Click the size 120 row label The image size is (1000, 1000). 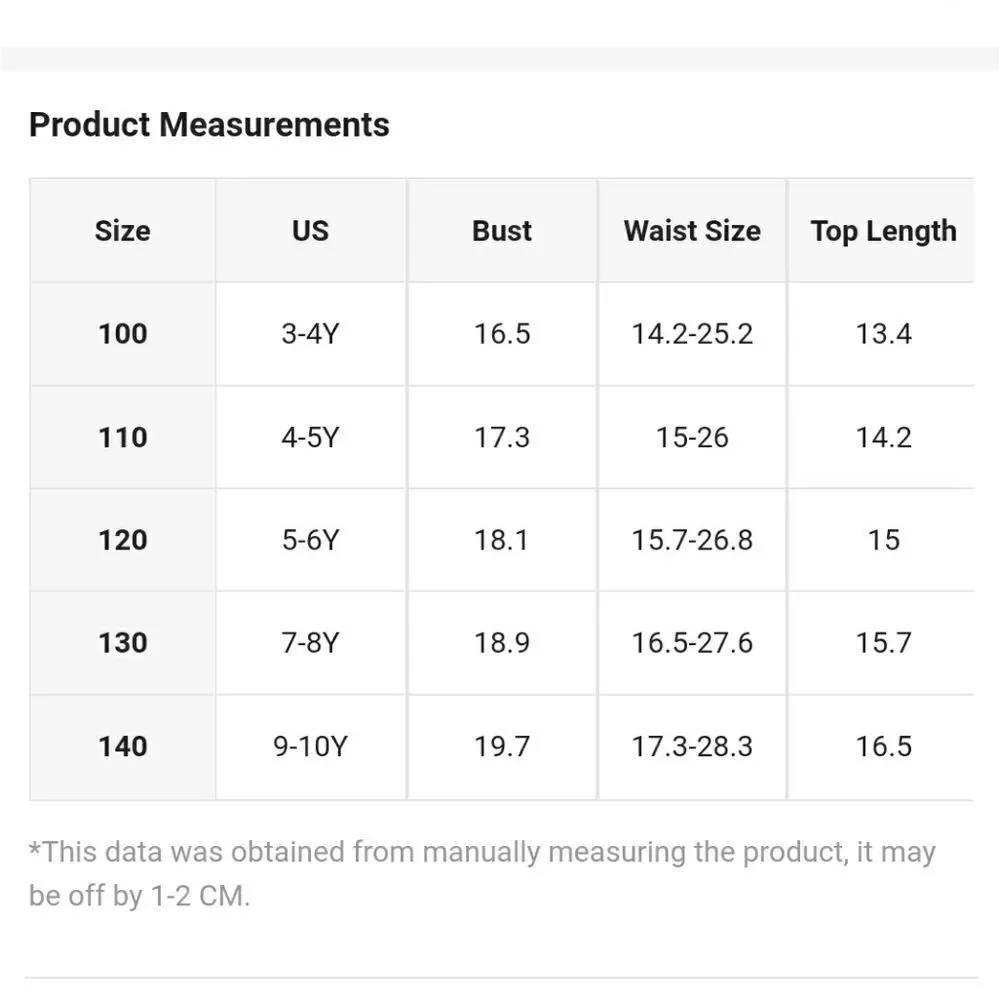122,540
